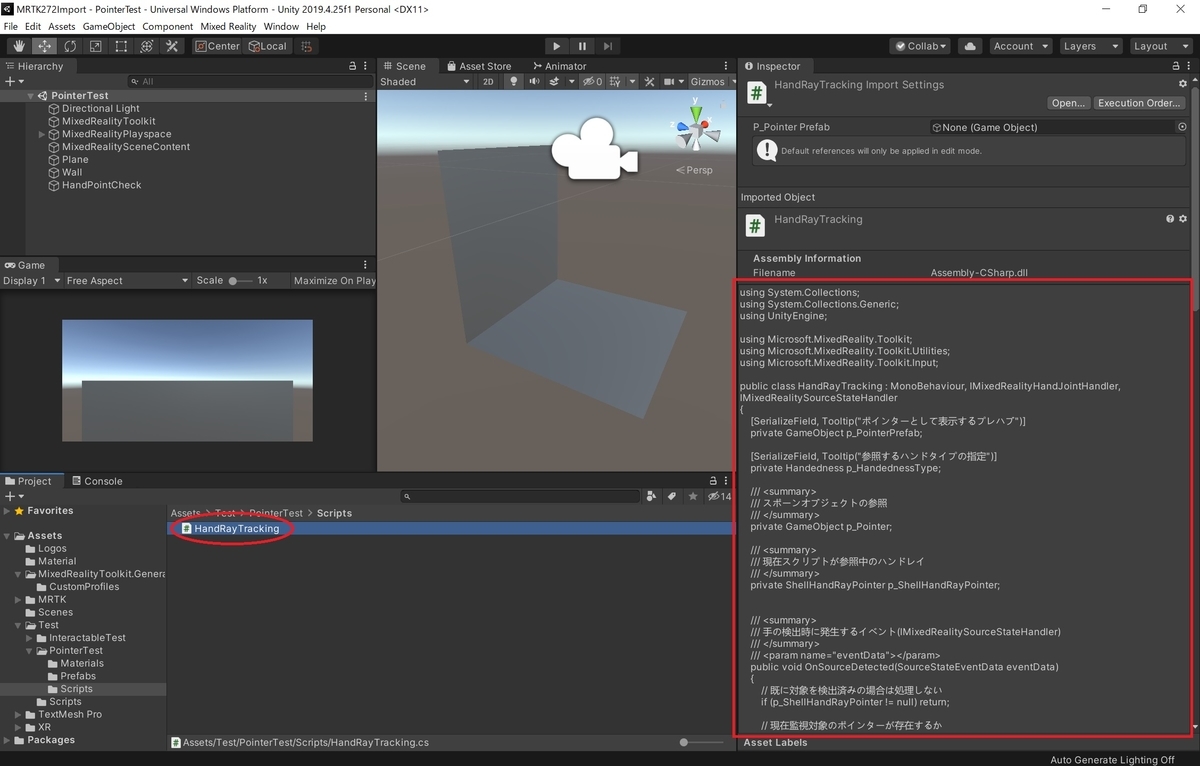1200x766 pixels.
Task: Open the Collab dropdown
Action: [x=921, y=46]
